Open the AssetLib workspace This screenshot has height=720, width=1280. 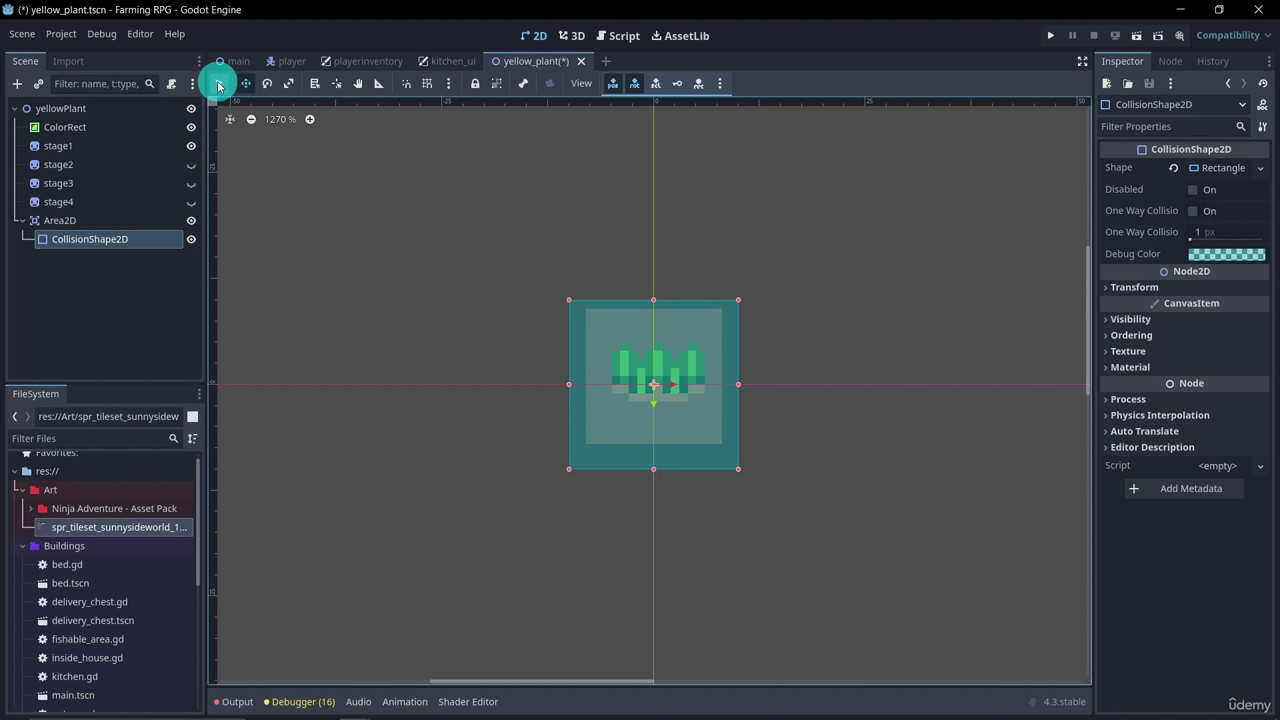click(x=680, y=36)
